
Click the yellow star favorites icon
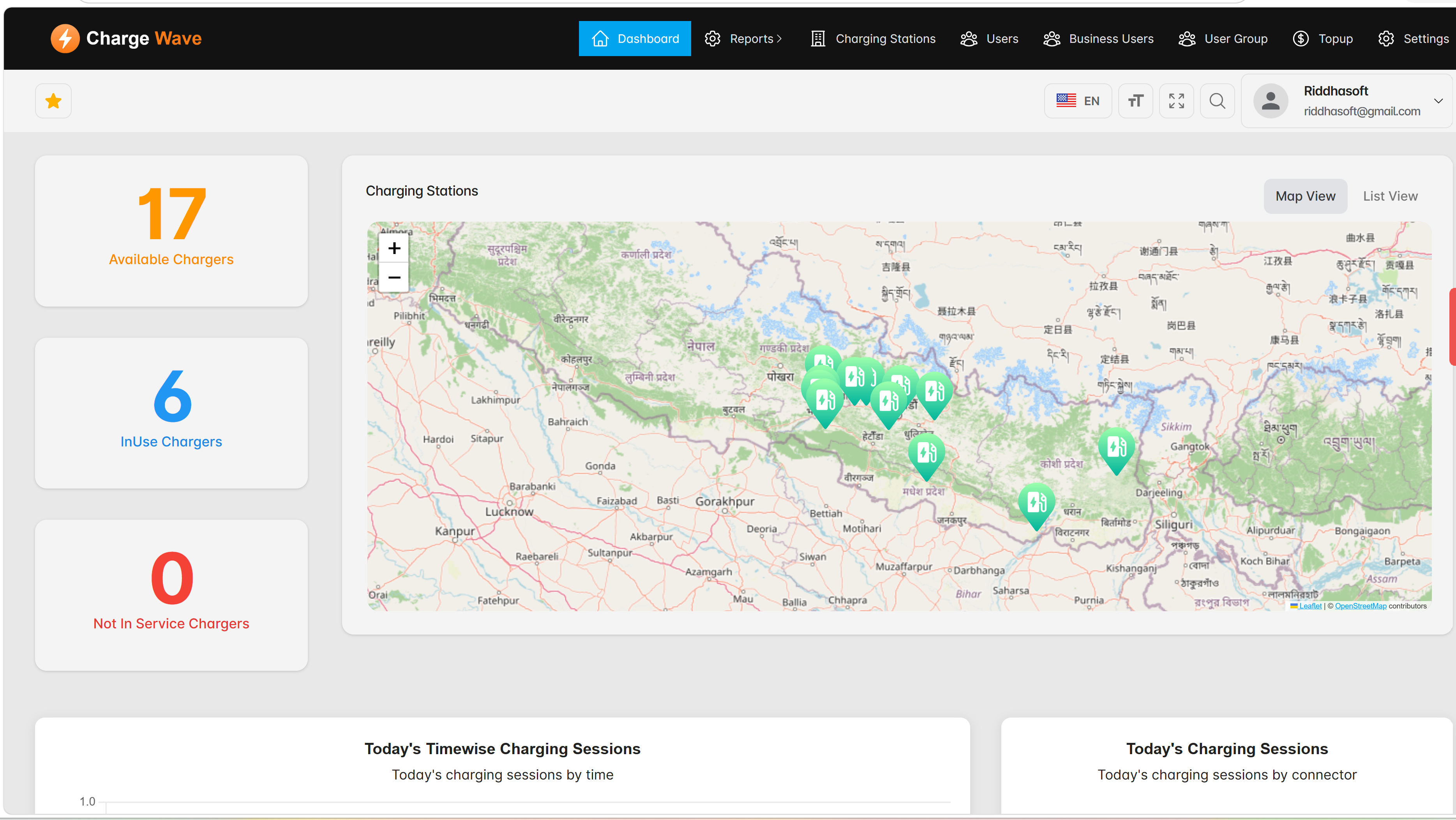click(x=53, y=101)
